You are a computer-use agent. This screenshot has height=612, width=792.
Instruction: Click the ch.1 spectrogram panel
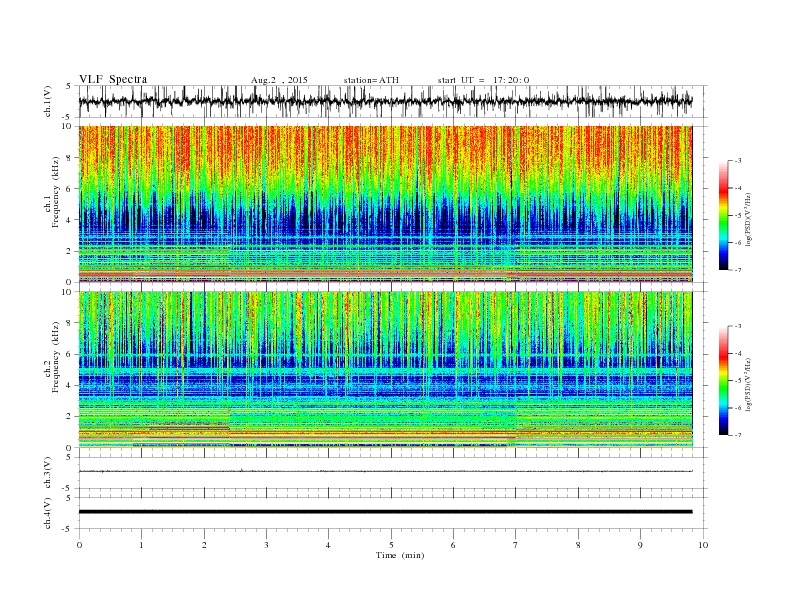click(385, 204)
